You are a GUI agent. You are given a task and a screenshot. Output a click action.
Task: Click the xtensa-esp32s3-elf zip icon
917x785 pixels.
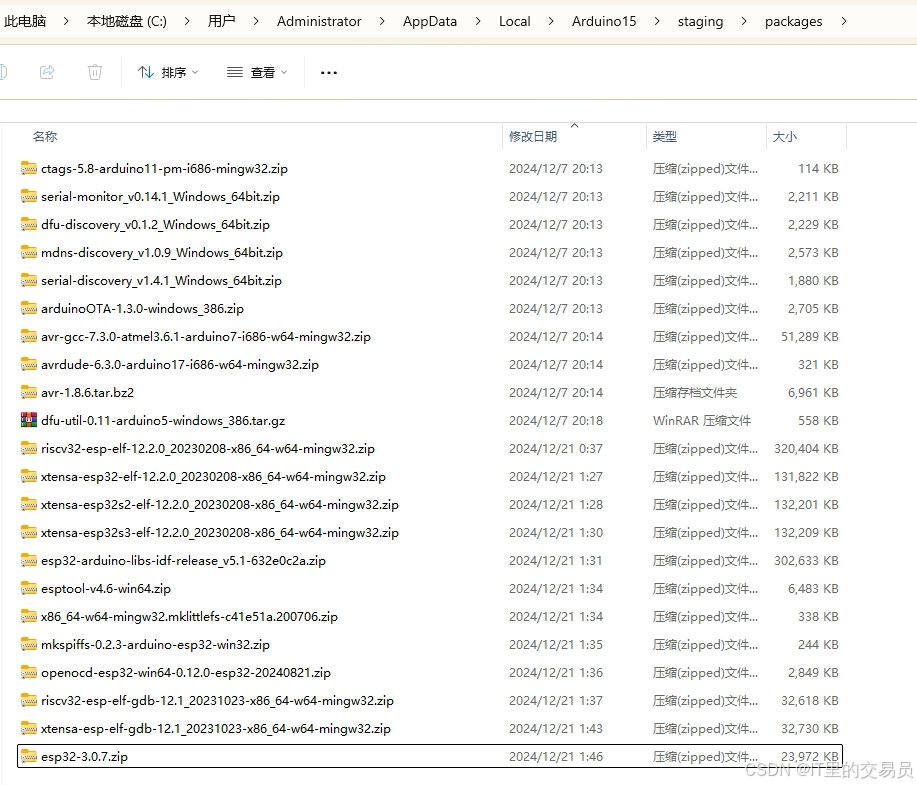click(x=29, y=532)
